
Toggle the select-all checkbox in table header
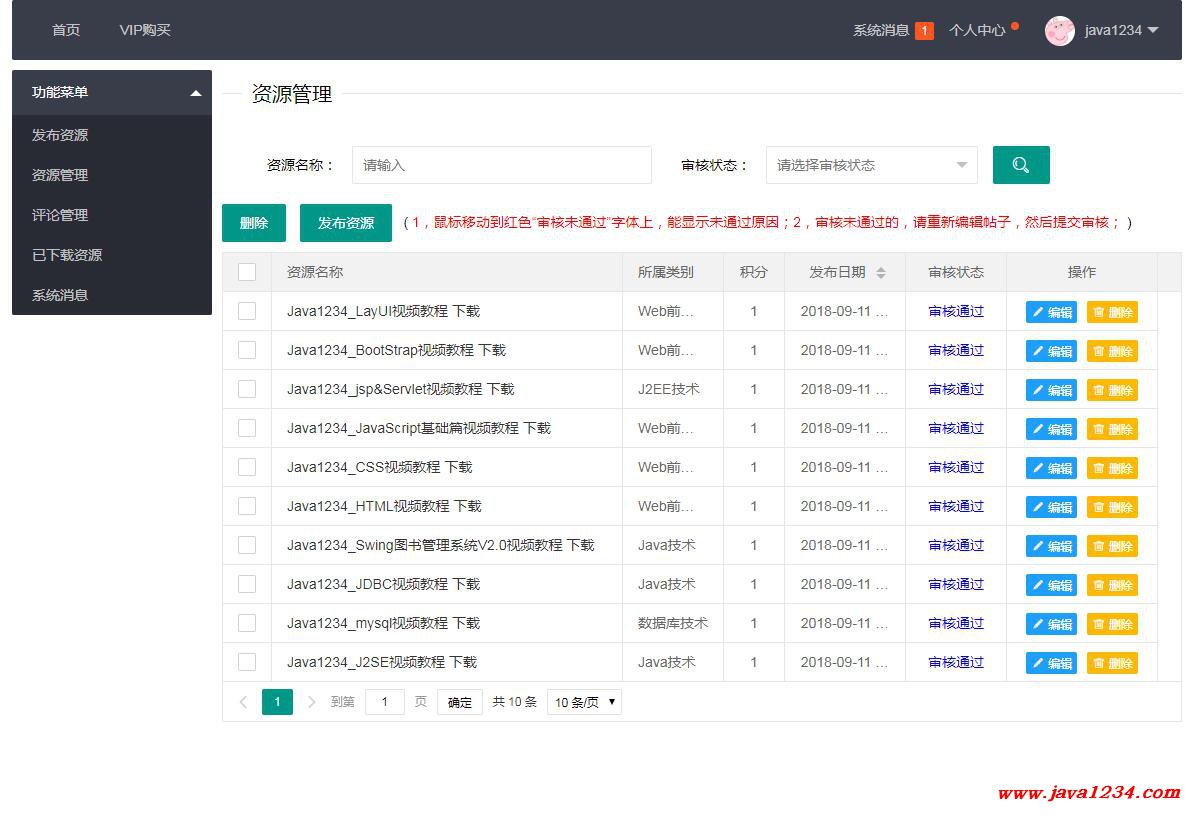247,272
